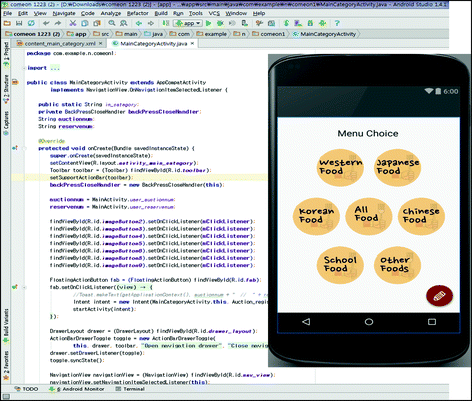The height and width of the screenshot is (401, 472).
Task: Toggle the Favorites sidebar panel
Action: point(6,365)
